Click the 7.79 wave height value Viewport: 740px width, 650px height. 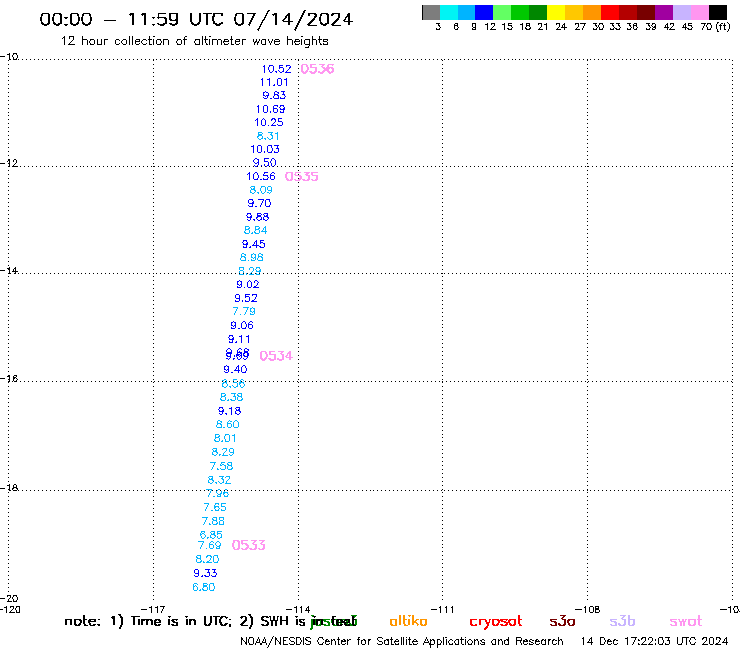pyautogui.click(x=244, y=311)
